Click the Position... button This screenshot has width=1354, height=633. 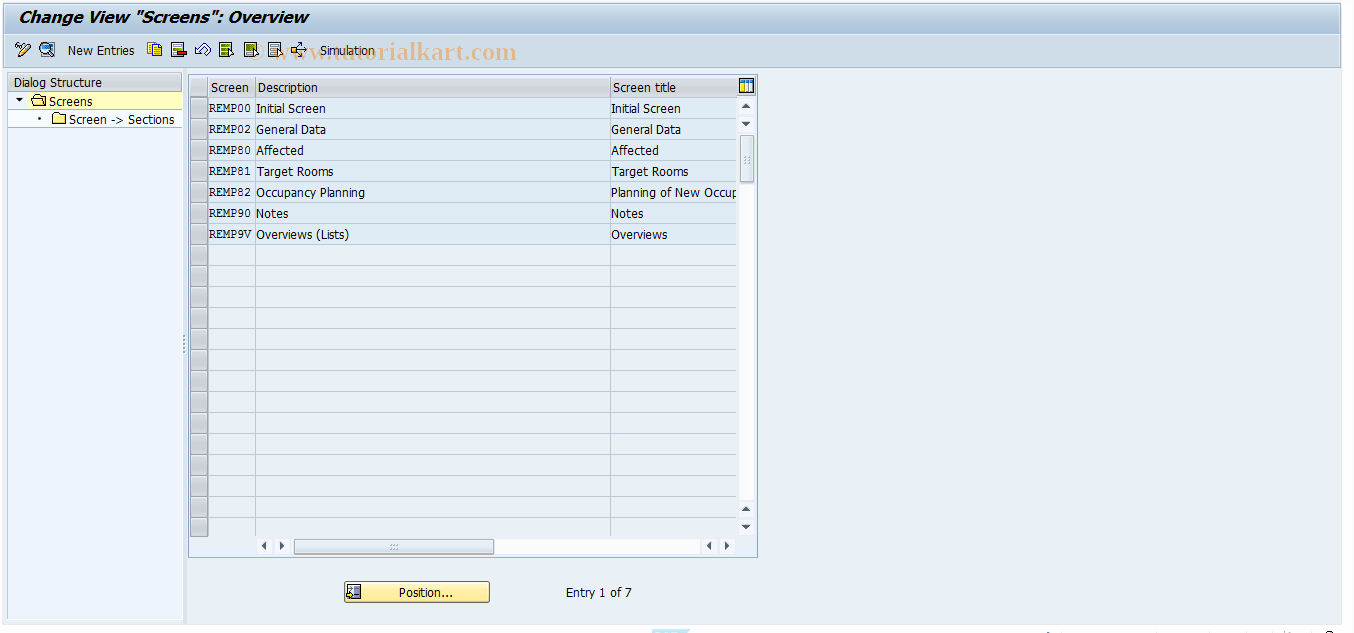[x=417, y=592]
